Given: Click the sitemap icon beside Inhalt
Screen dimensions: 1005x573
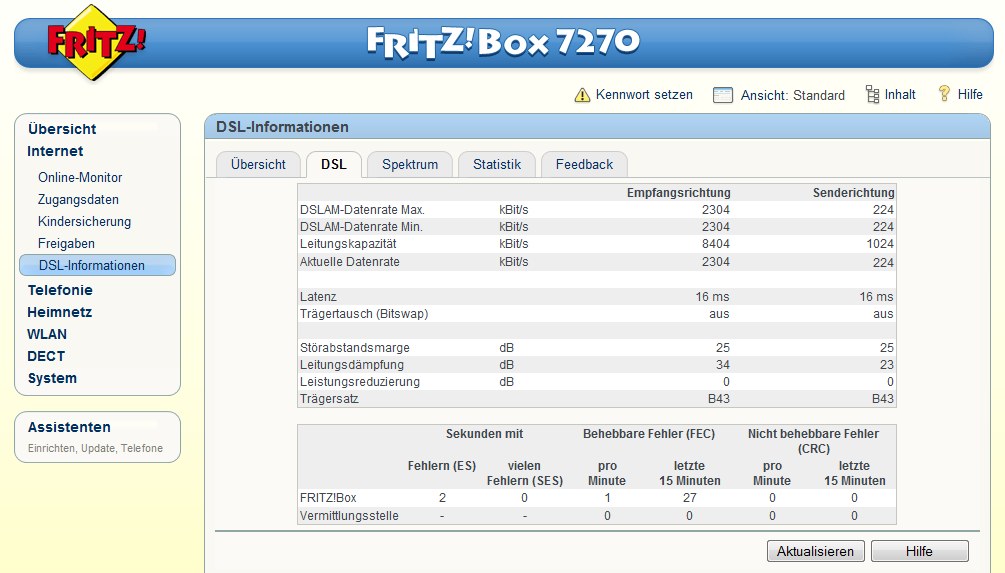Looking at the screenshot, I should click(x=872, y=94).
